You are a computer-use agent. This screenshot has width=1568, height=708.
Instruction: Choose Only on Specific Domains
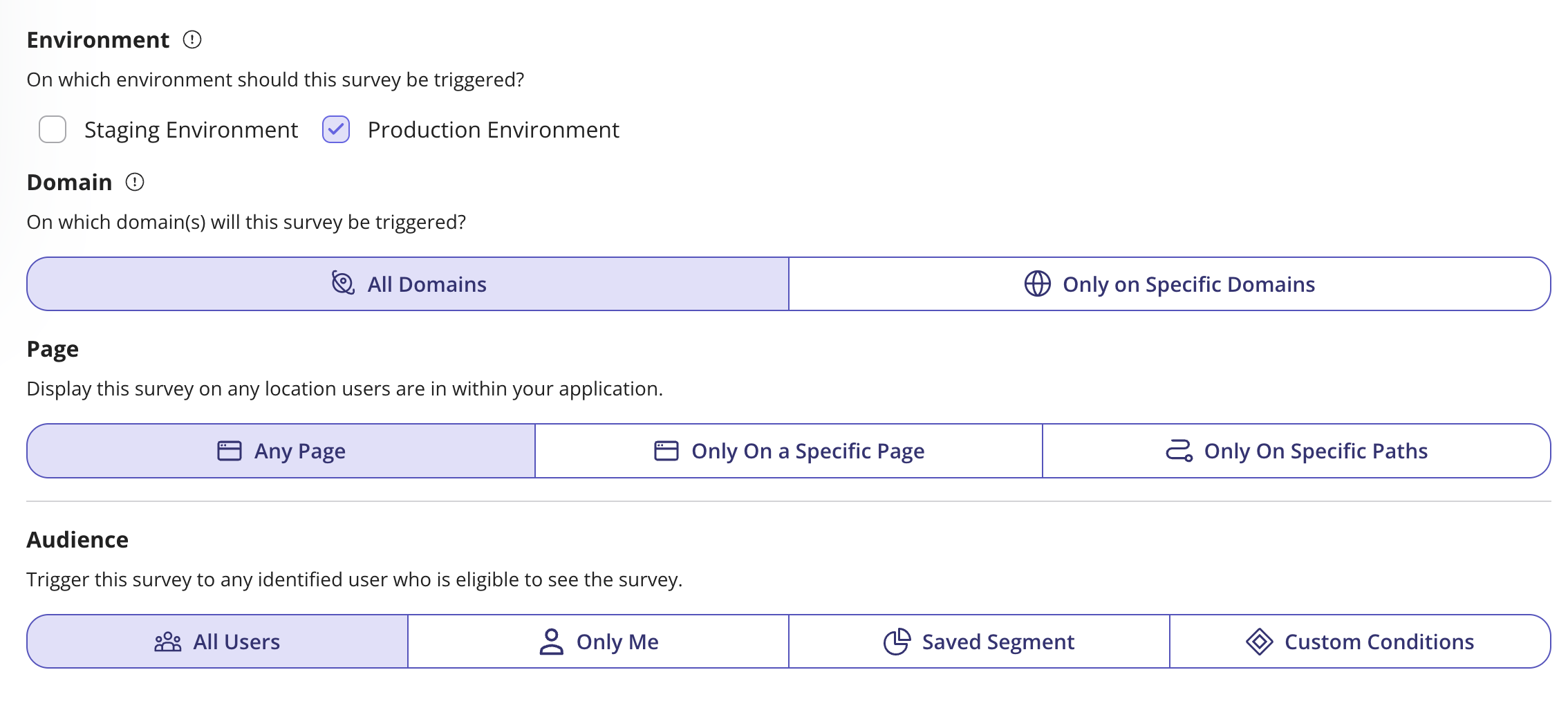(x=1170, y=284)
